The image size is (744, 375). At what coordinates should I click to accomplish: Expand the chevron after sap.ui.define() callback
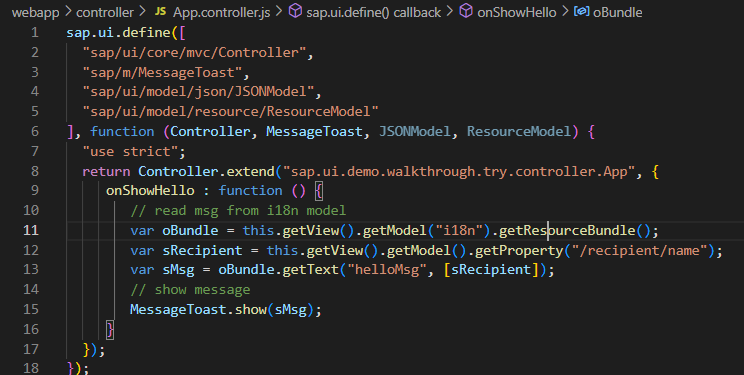click(x=450, y=12)
